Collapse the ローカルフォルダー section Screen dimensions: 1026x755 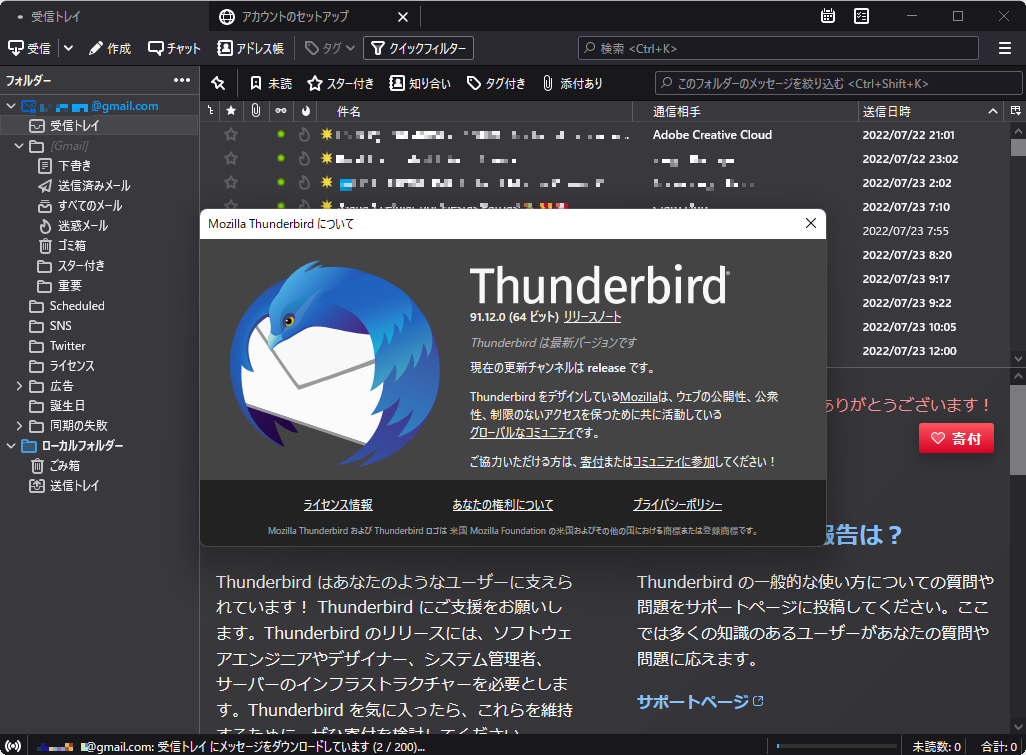[10, 445]
